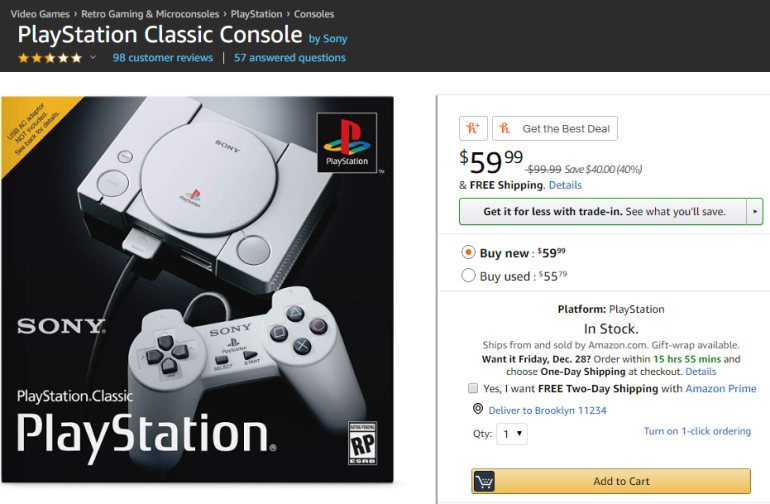Expand the star rating breakdown chevron
770x504 pixels.
pos(94,58)
